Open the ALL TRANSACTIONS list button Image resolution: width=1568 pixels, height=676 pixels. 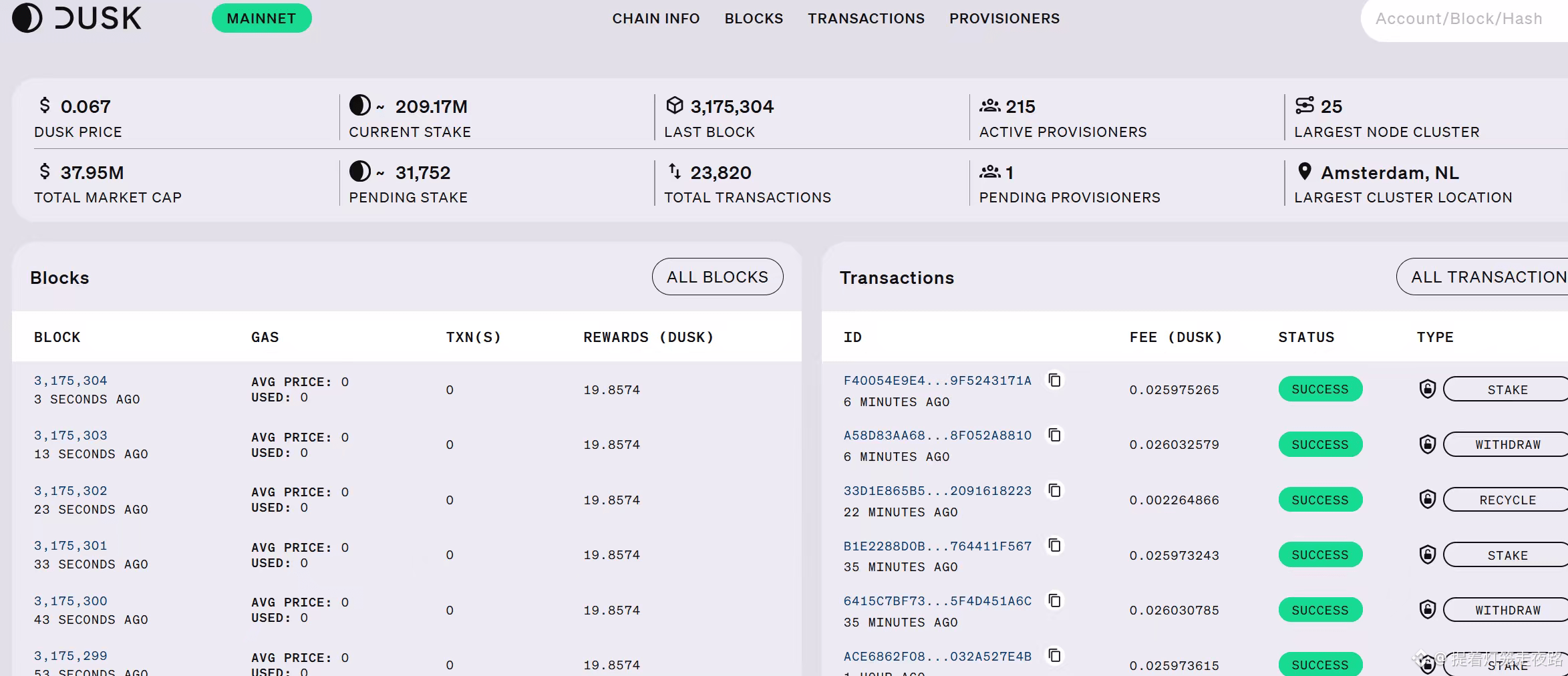[x=1482, y=277]
